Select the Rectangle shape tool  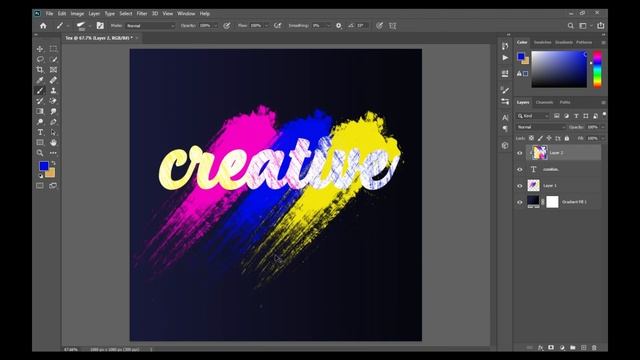(x=40, y=142)
